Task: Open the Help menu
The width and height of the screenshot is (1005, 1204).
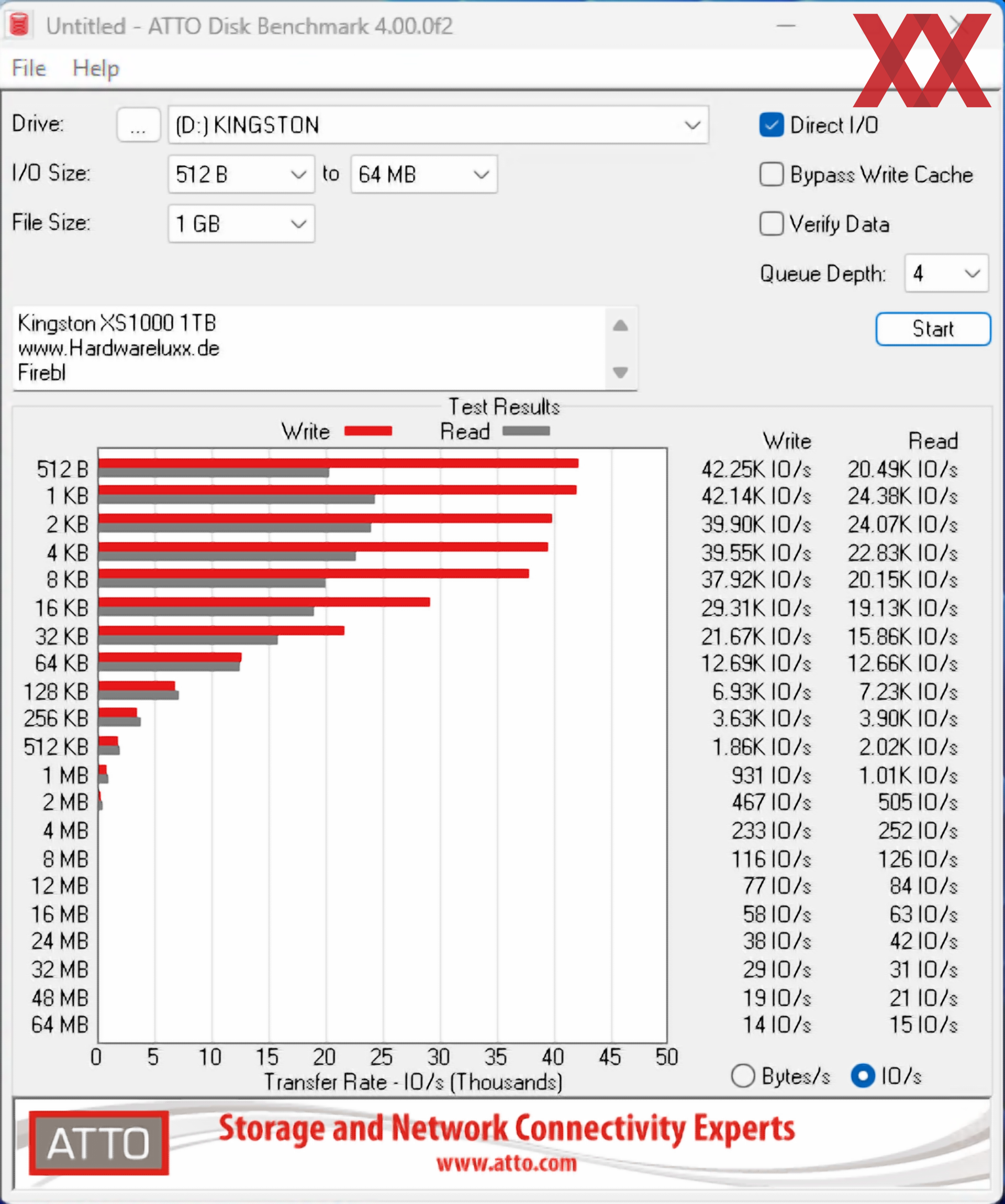Action: tap(96, 68)
